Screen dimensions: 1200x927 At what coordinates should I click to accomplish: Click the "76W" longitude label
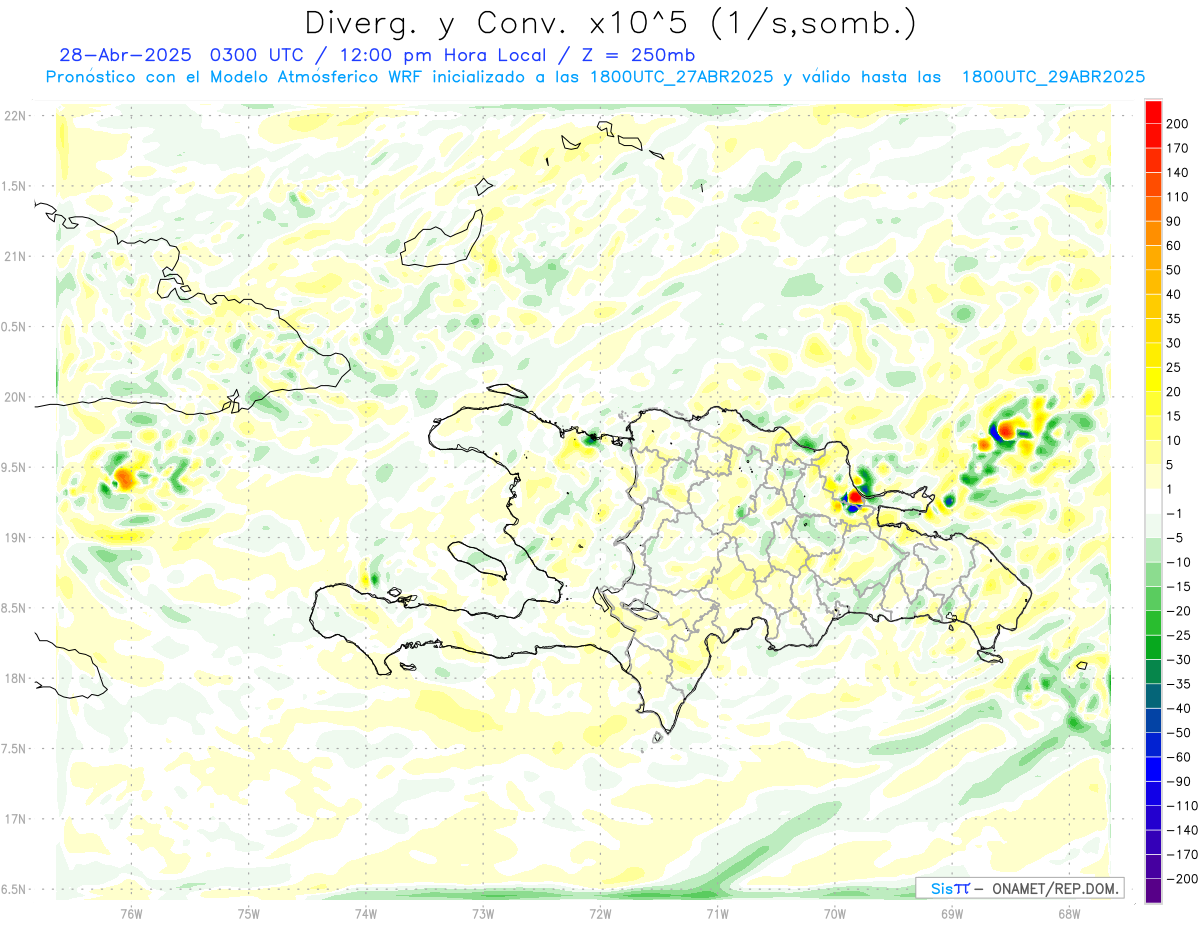pos(131,913)
